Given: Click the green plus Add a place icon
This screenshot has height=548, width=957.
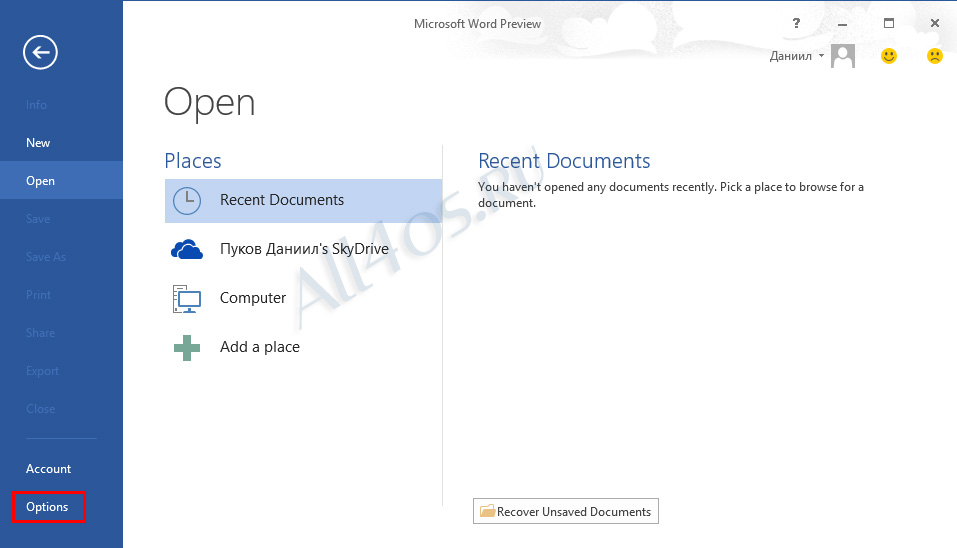Looking at the screenshot, I should (187, 347).
